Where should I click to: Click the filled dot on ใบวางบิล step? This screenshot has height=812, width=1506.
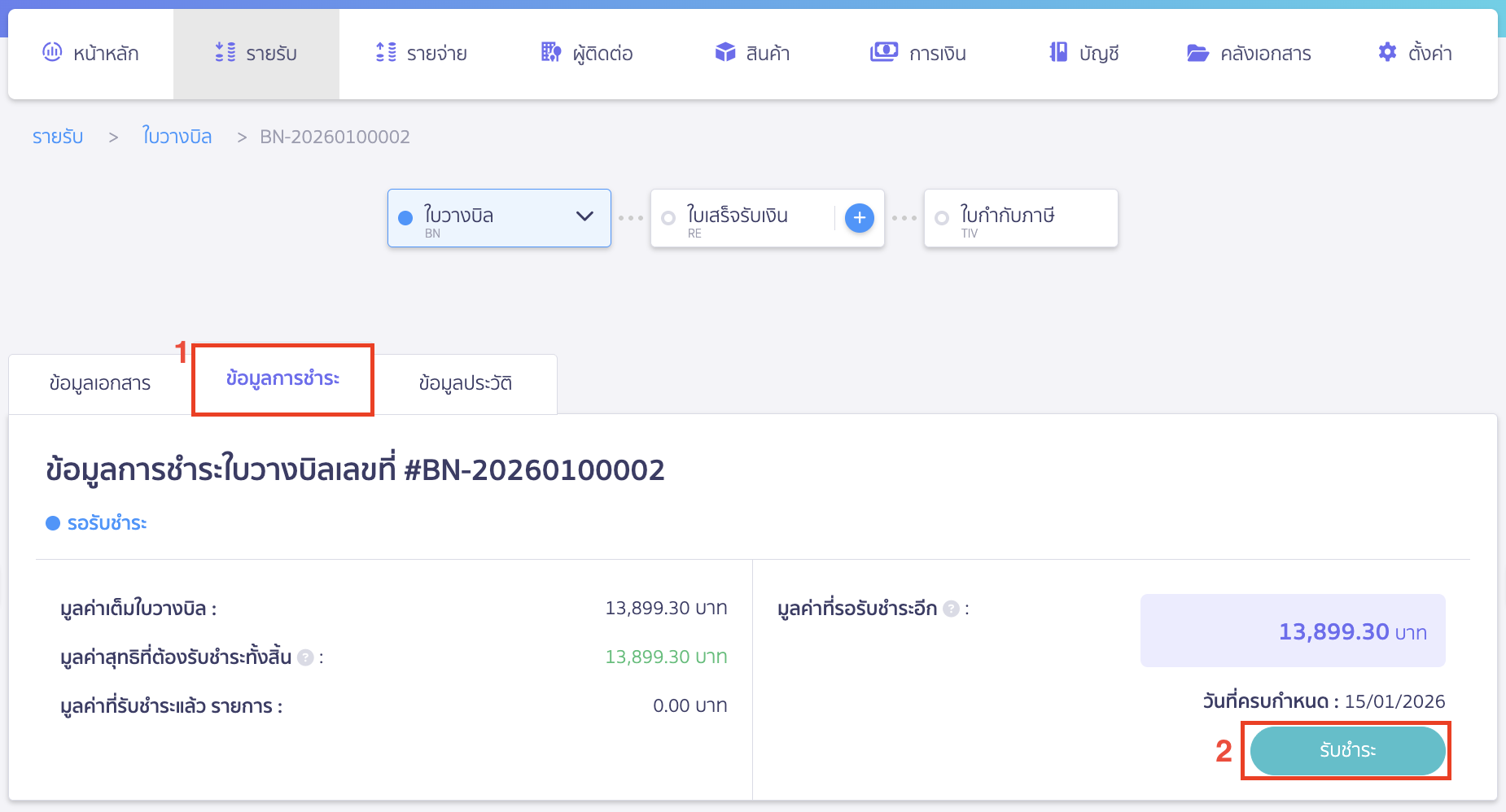point(405,217)
